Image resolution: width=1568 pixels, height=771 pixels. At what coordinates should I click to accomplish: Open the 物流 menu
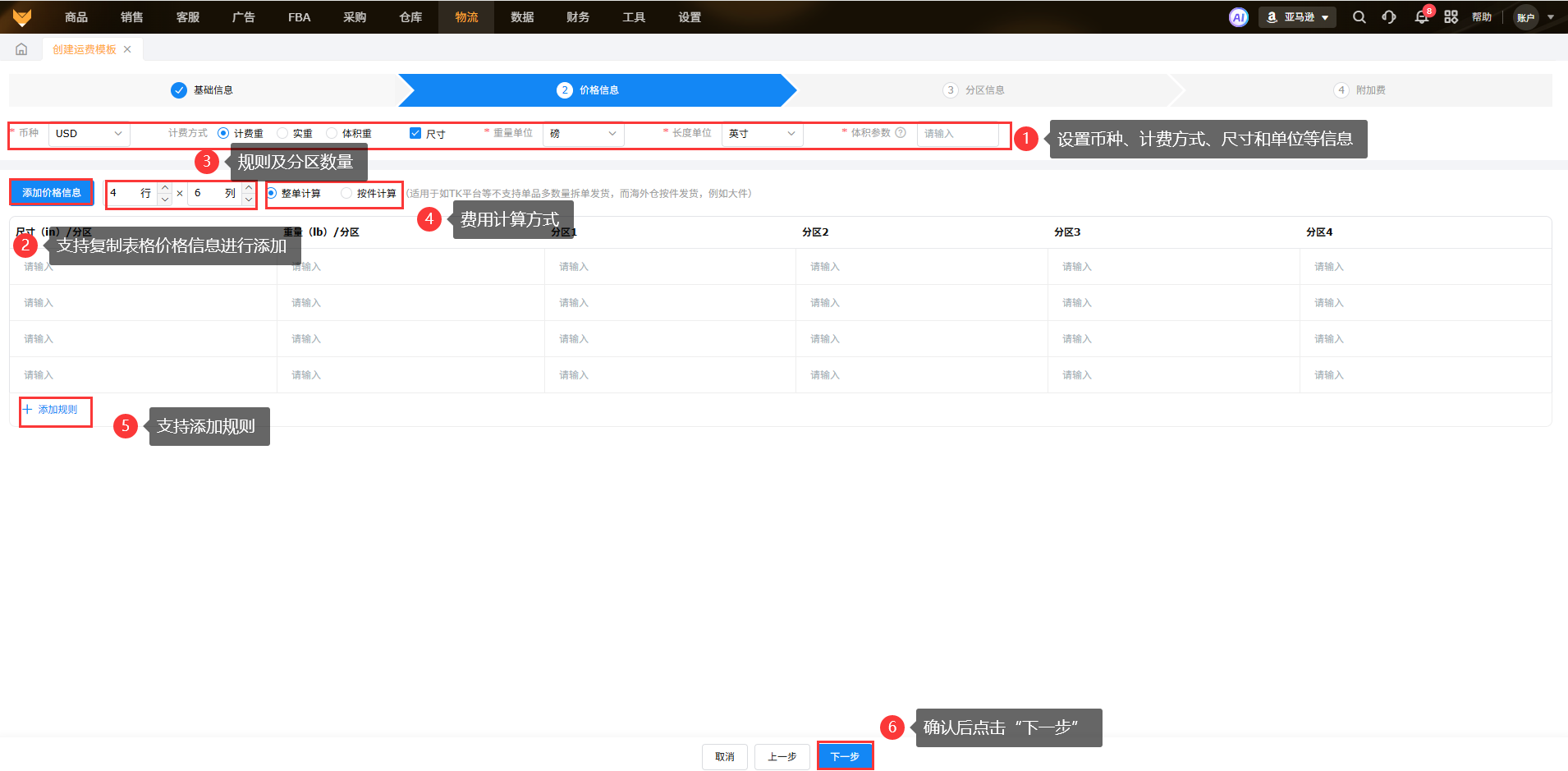tap(466, 17)
